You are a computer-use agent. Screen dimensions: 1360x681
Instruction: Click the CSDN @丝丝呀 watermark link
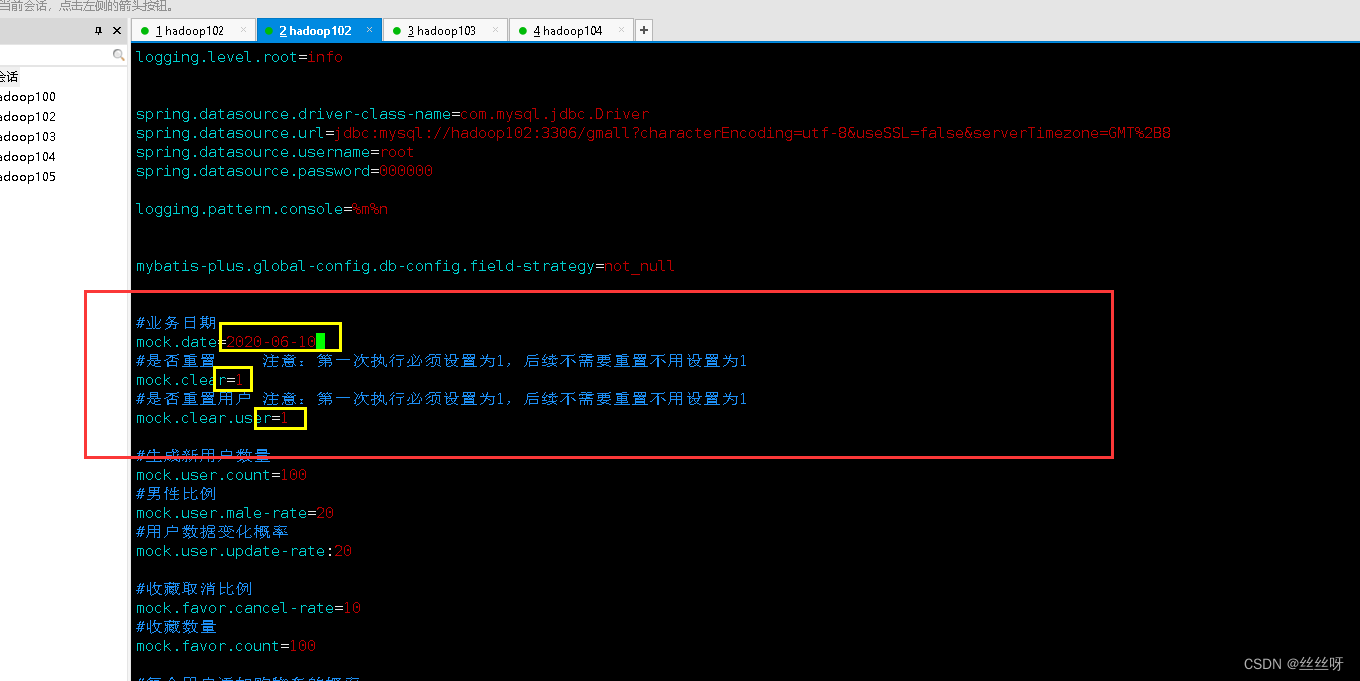coord(1292,663)
